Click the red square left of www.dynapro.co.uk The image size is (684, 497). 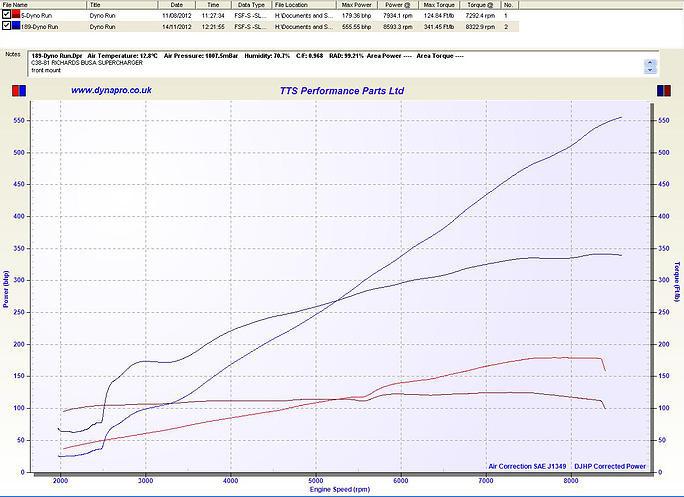click(14, 91)
